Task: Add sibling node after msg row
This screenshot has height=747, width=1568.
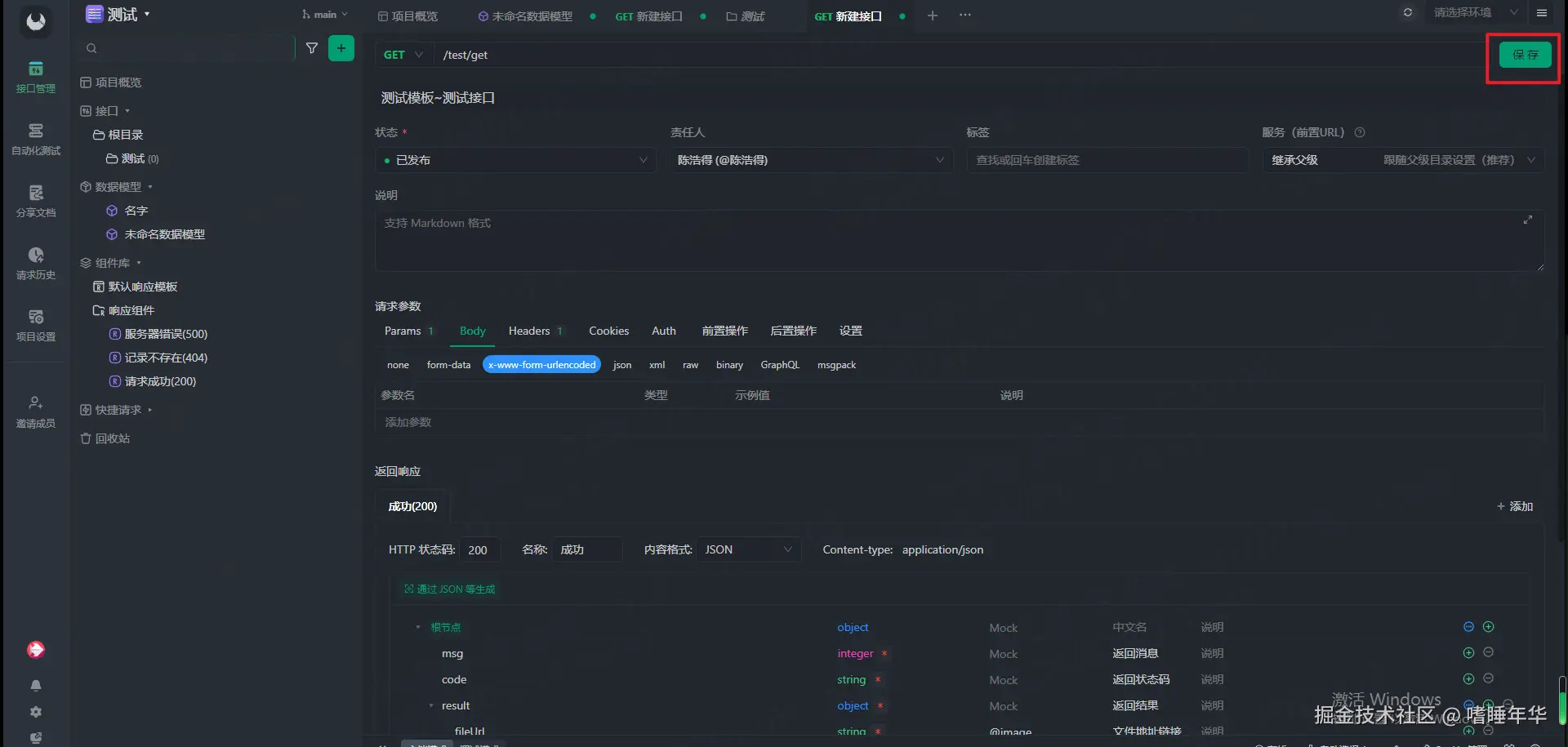Action: 1468,653
